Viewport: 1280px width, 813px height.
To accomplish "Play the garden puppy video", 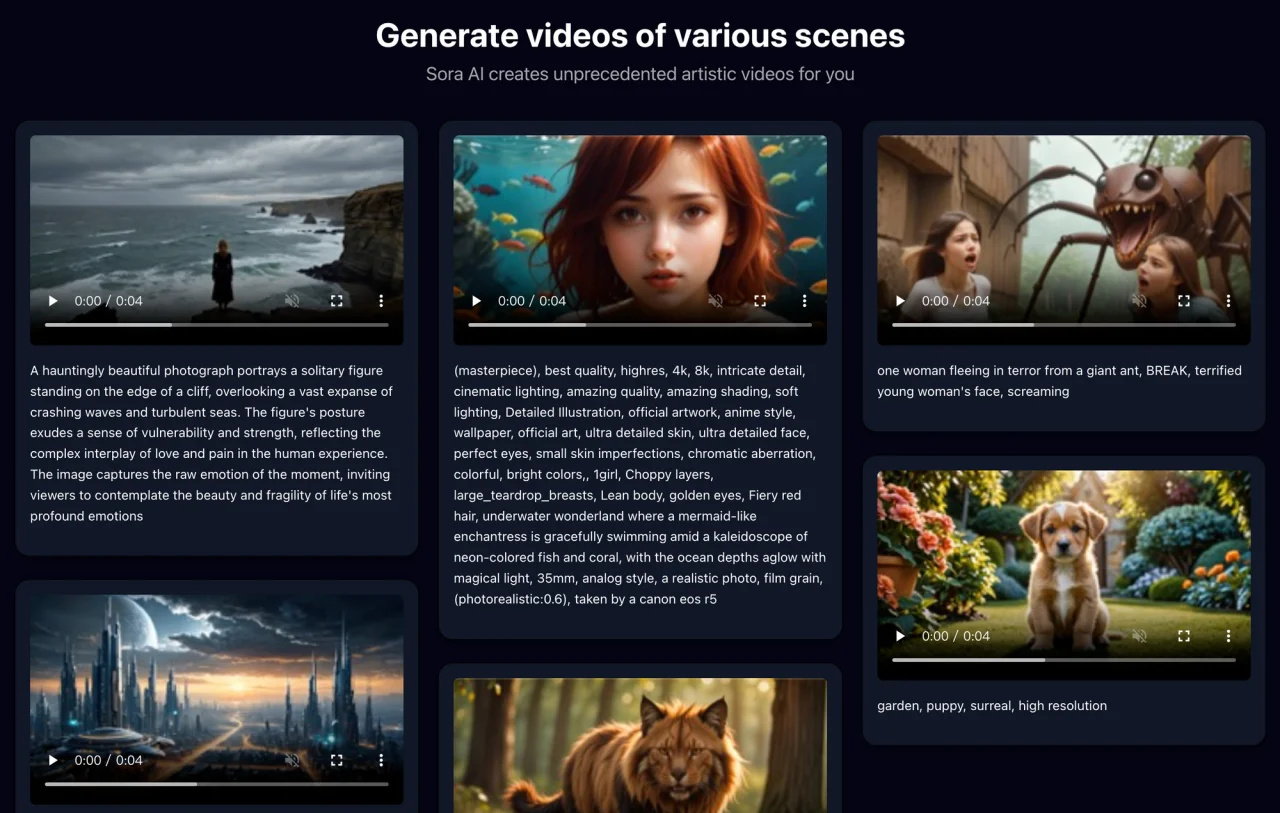I will pos(900,636).
